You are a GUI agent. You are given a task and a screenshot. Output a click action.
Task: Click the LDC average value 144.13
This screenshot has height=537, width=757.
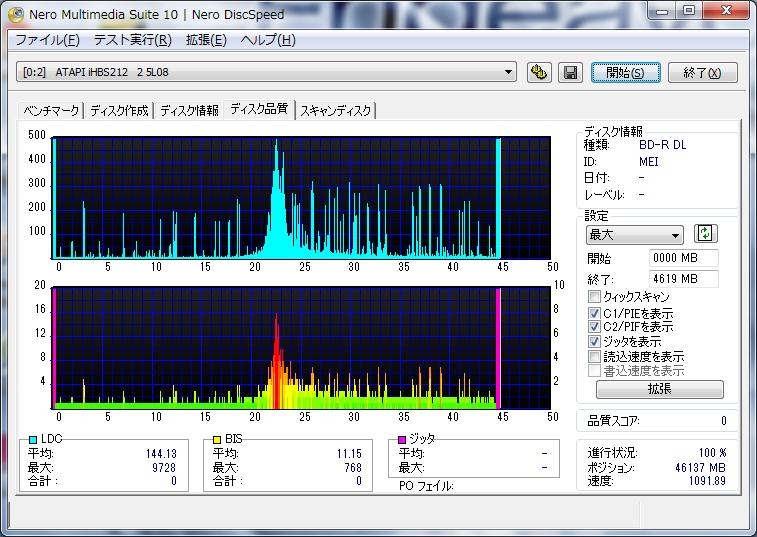[161, 454]
